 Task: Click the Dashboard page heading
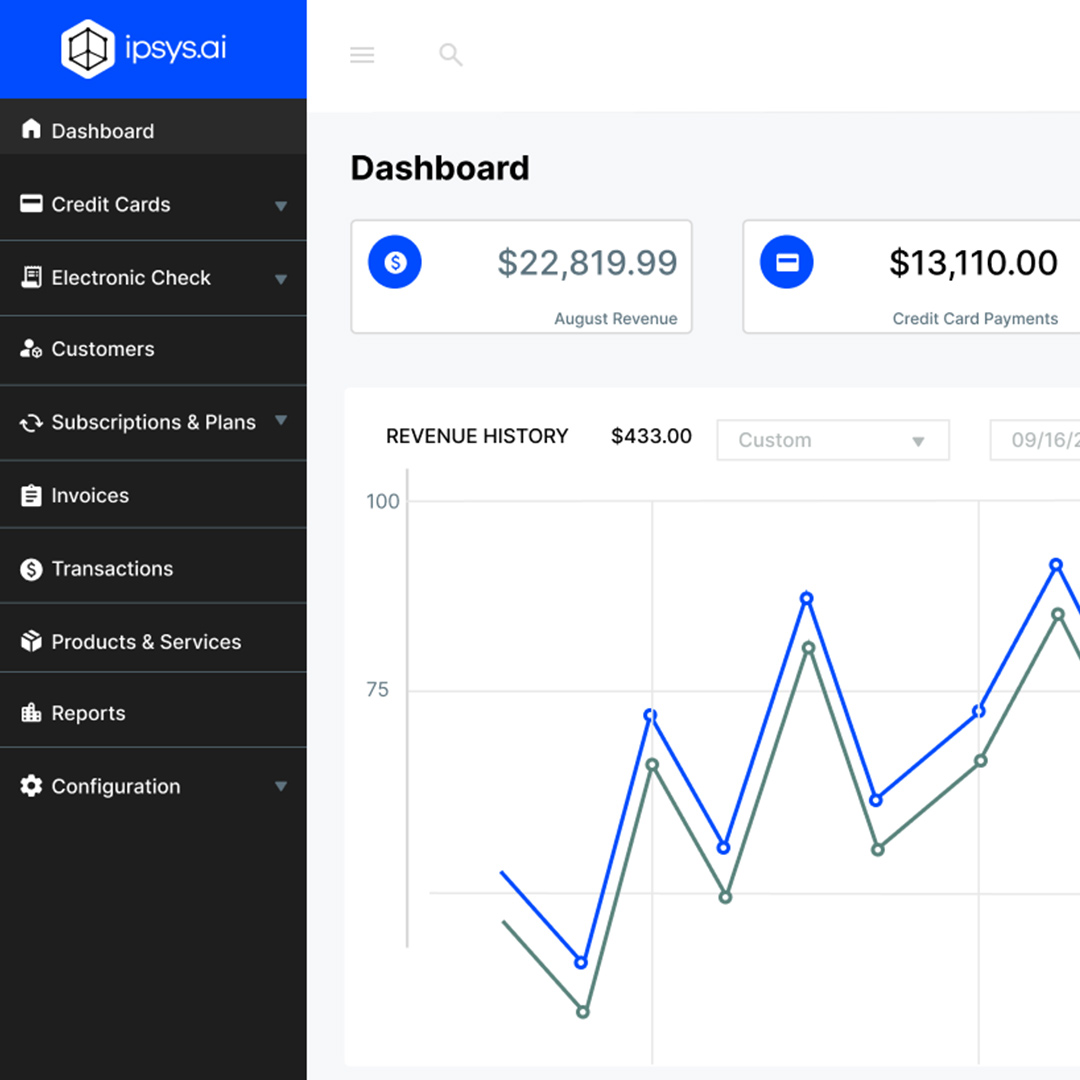tap(440, 168)
